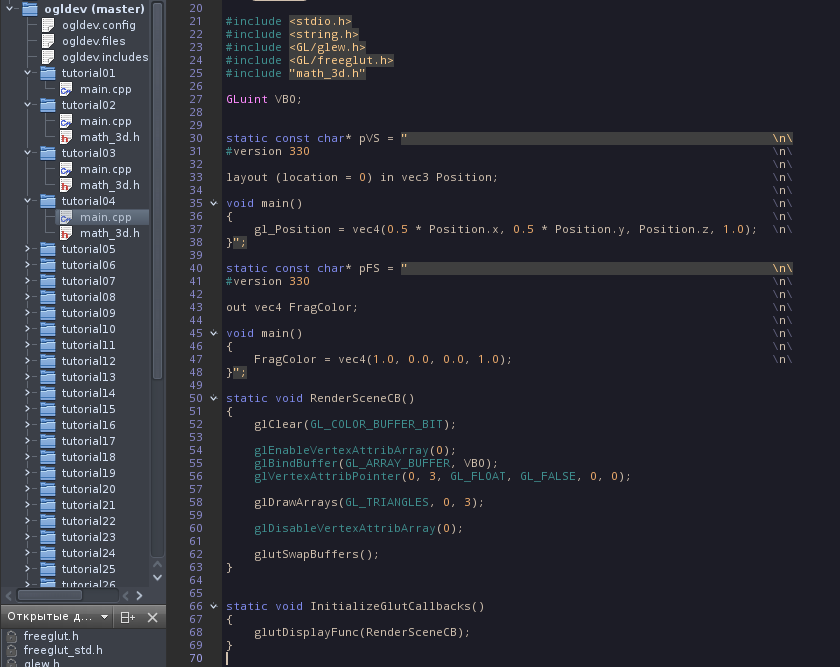Open freeglut.h from open documents list
This screenshot has height=667, width=840.
51,636
